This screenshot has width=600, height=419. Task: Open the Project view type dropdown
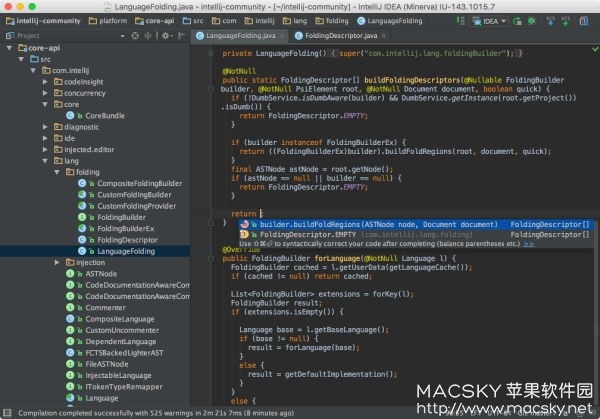click(122, 36)
